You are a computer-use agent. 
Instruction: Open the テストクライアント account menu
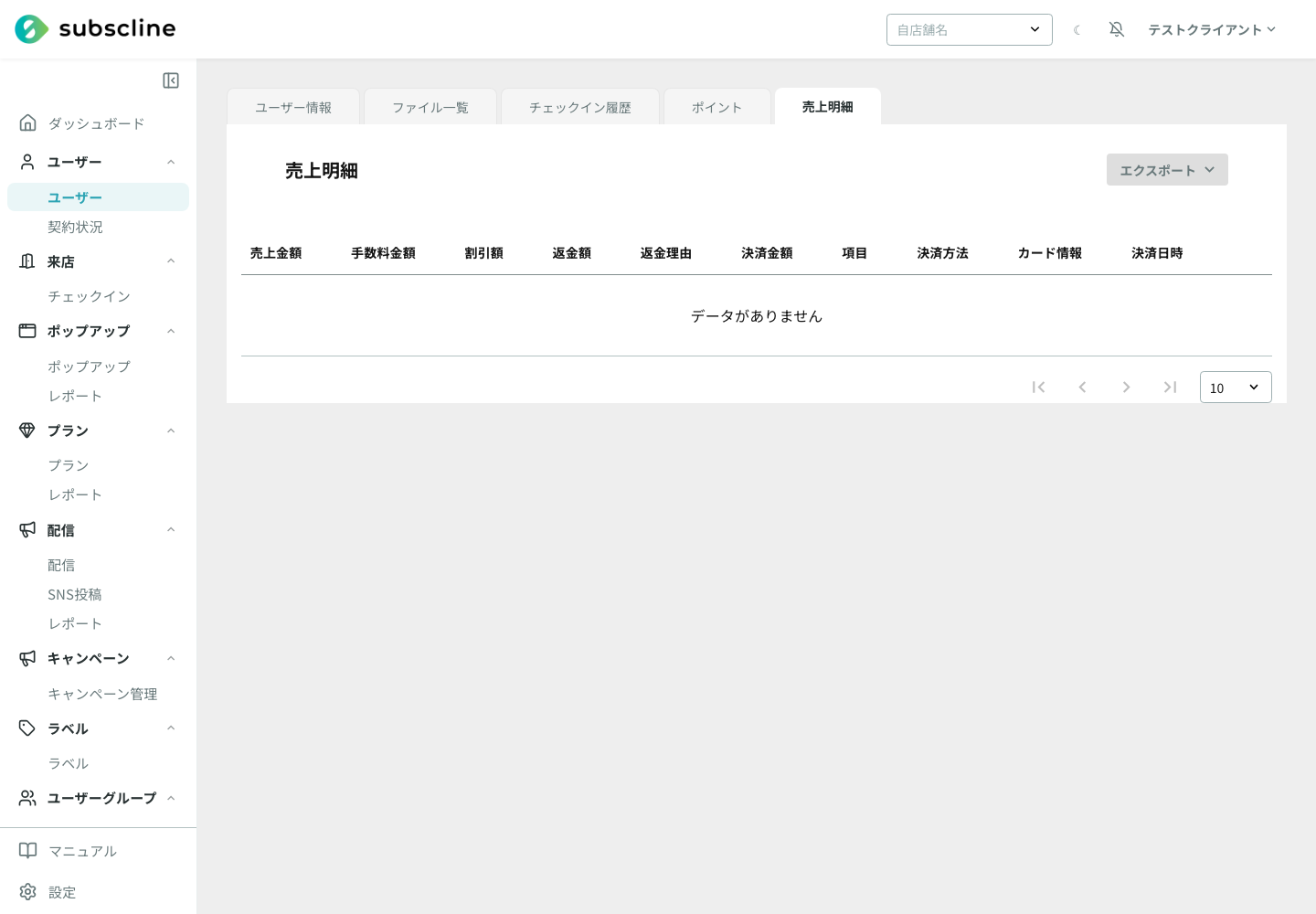(1212, 30)
